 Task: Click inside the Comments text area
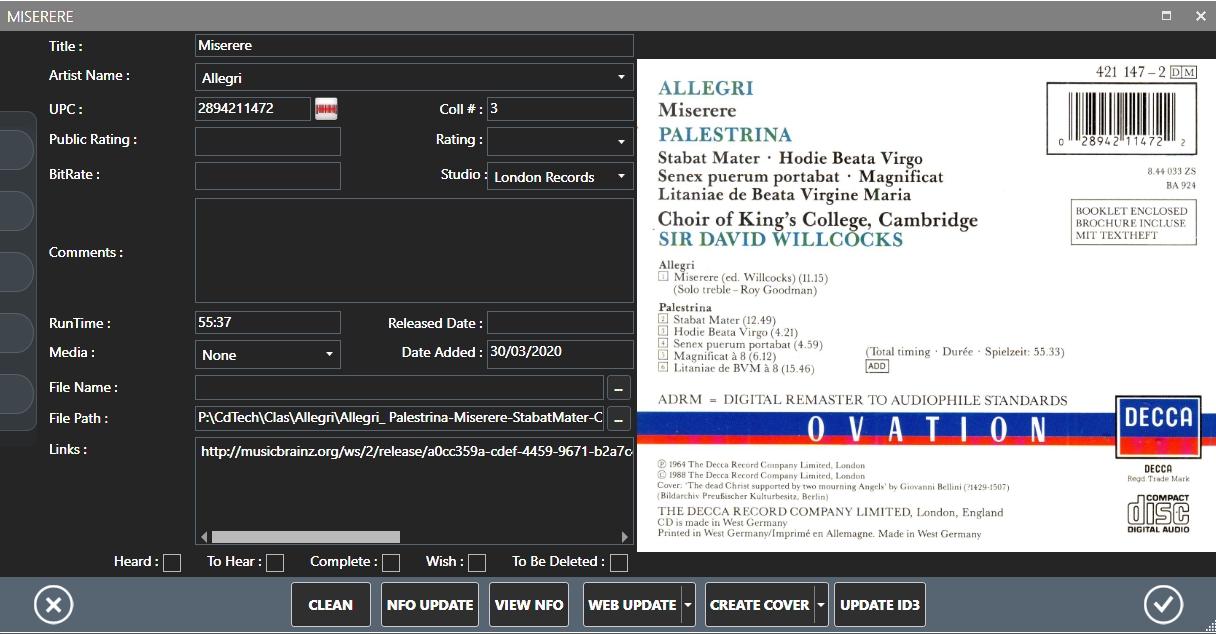pos(414,250)
